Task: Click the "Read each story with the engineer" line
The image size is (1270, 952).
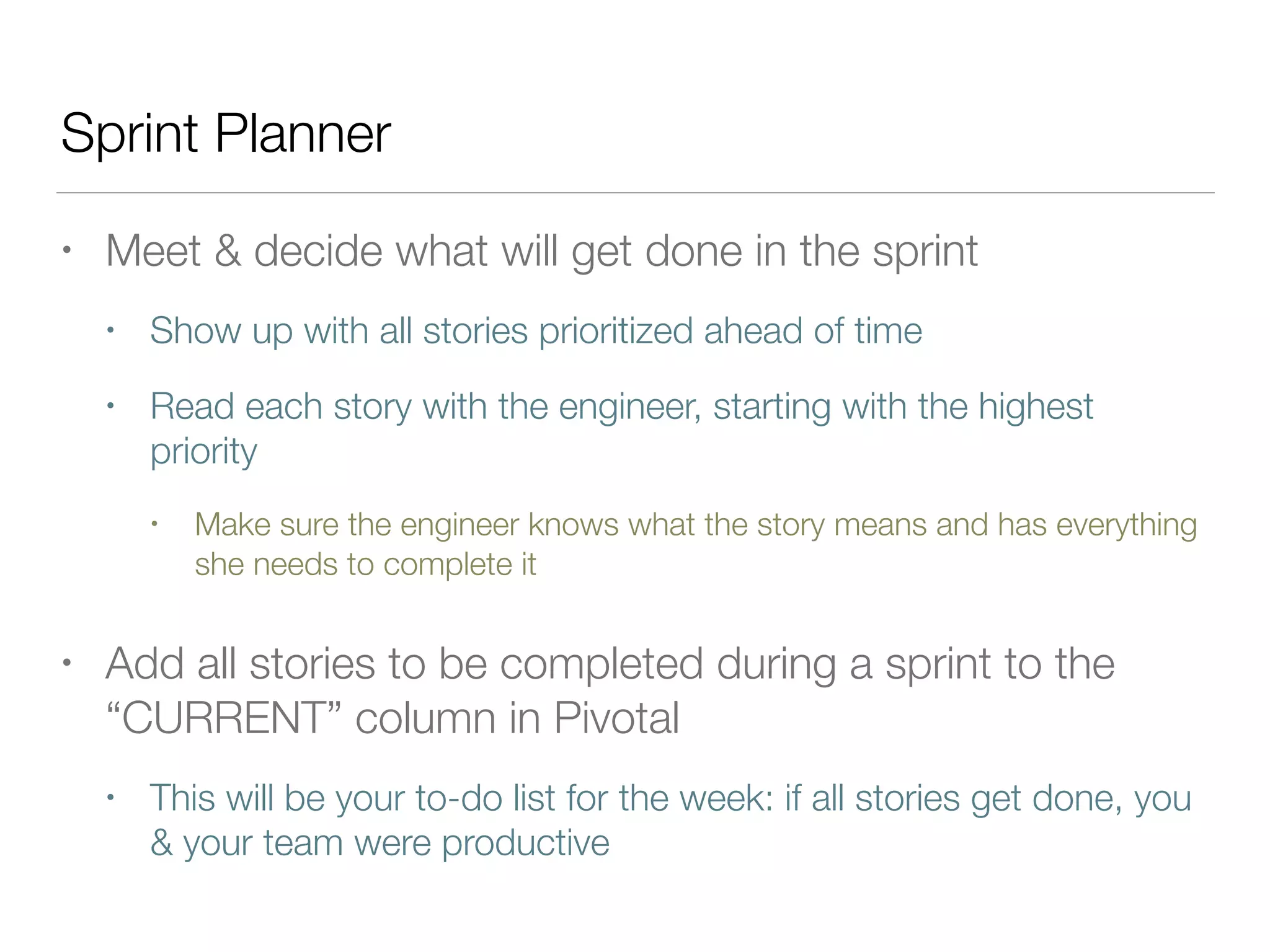Action: (x=621, y=407)
